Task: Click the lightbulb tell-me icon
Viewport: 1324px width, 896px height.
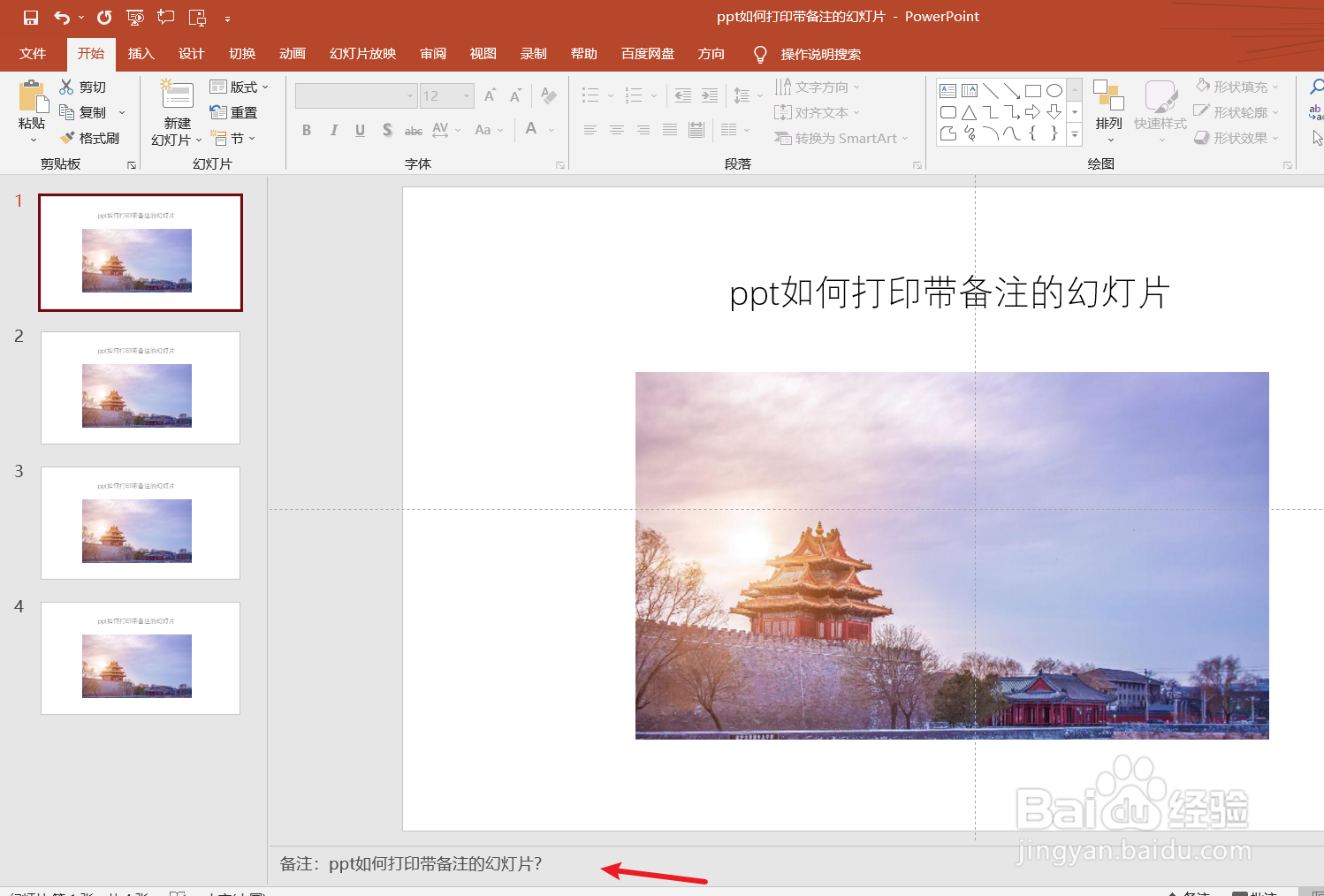Action: point(760,54)
